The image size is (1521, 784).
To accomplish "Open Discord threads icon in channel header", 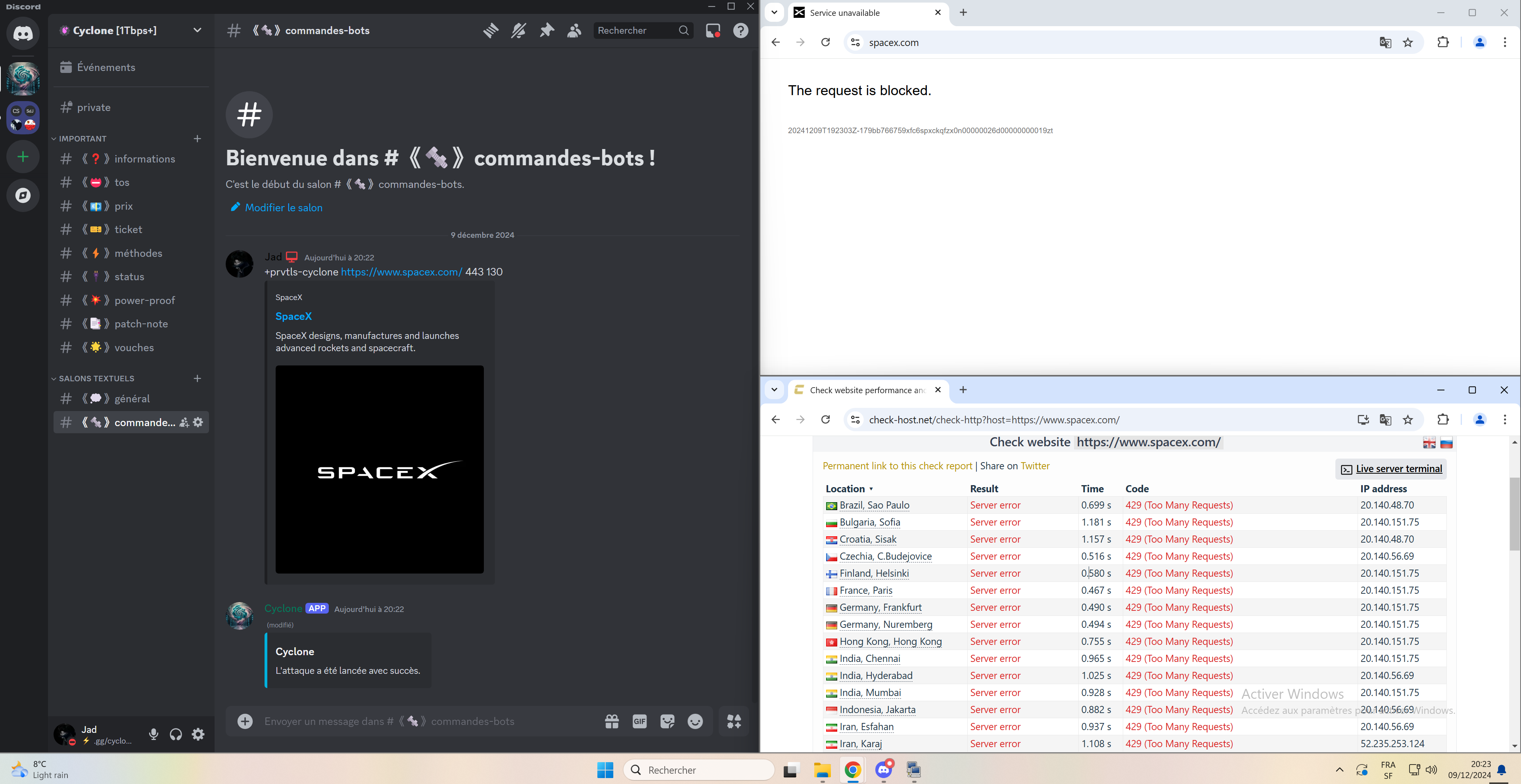I will tap(491, 31).
